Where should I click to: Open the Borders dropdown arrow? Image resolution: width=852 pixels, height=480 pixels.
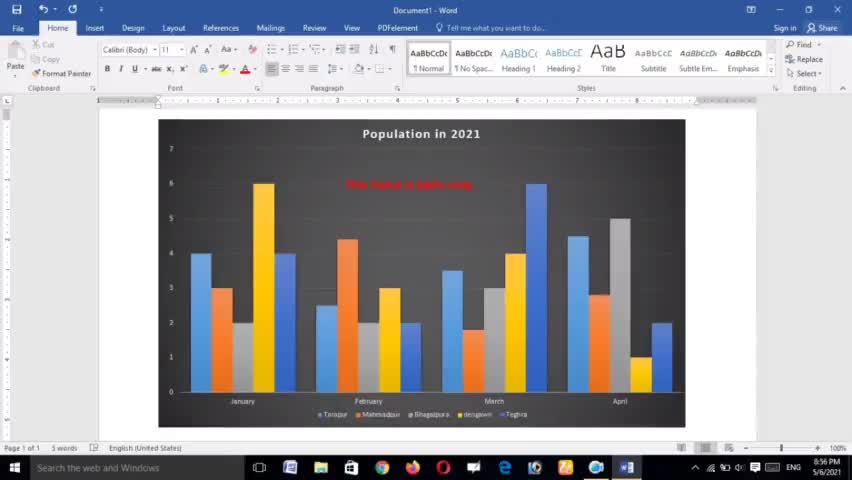(x=390, y=69)
